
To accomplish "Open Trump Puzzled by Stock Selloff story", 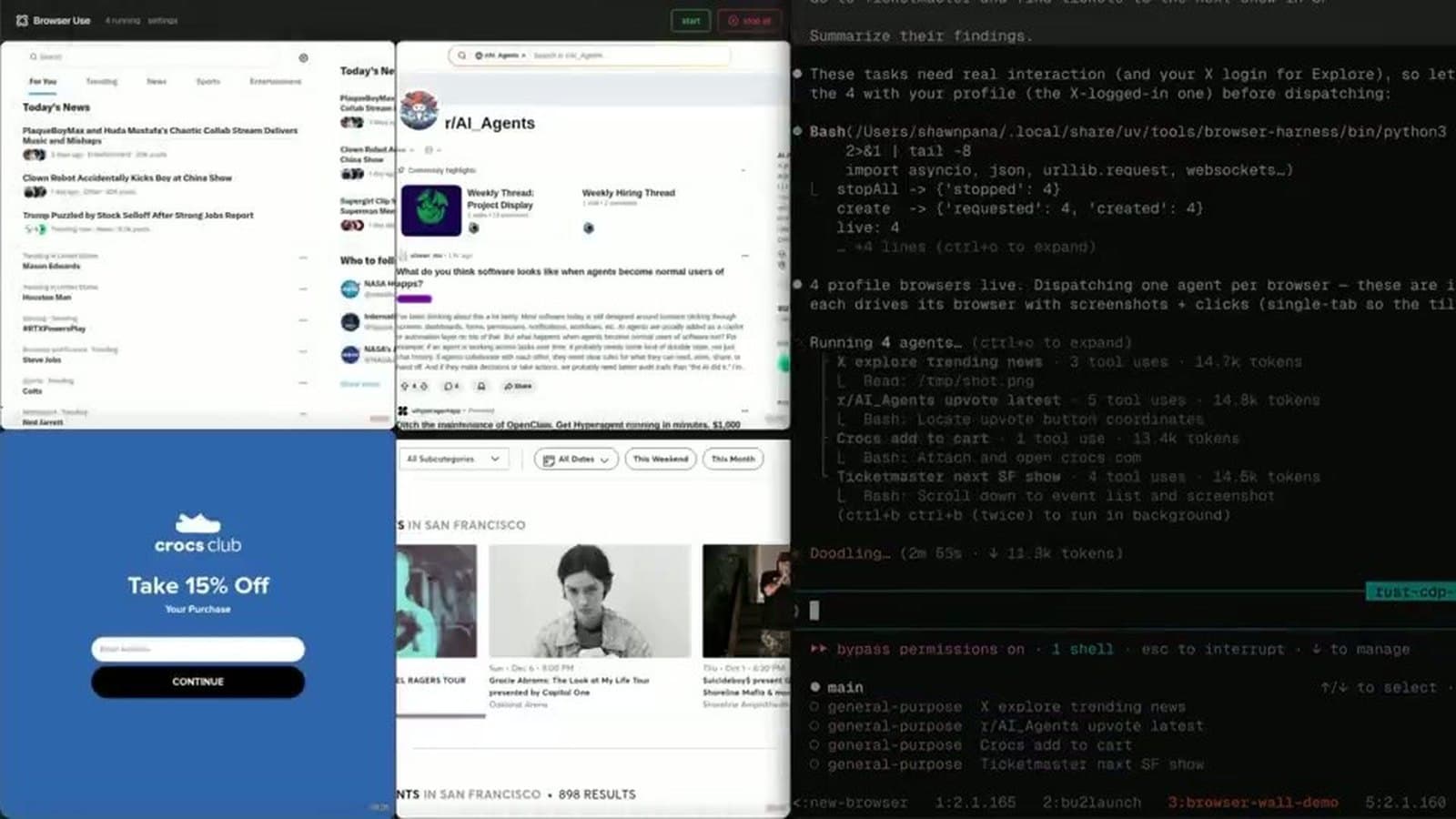I will (138, 216).
